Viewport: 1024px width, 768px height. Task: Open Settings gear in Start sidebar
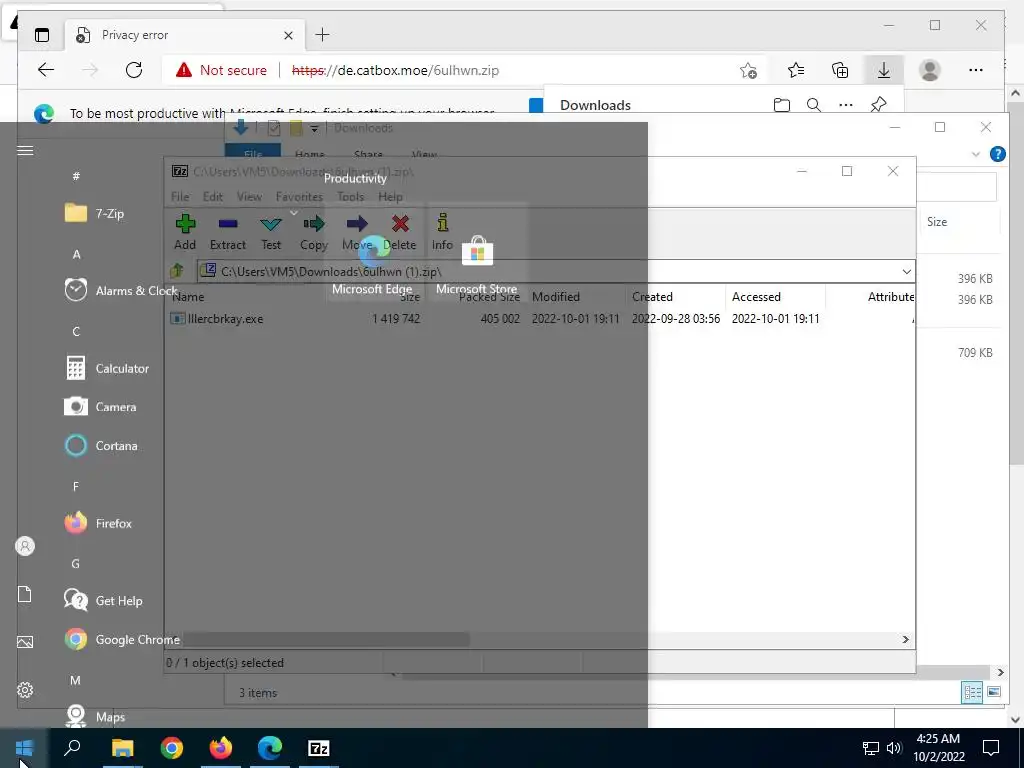(x=25, y=690)
